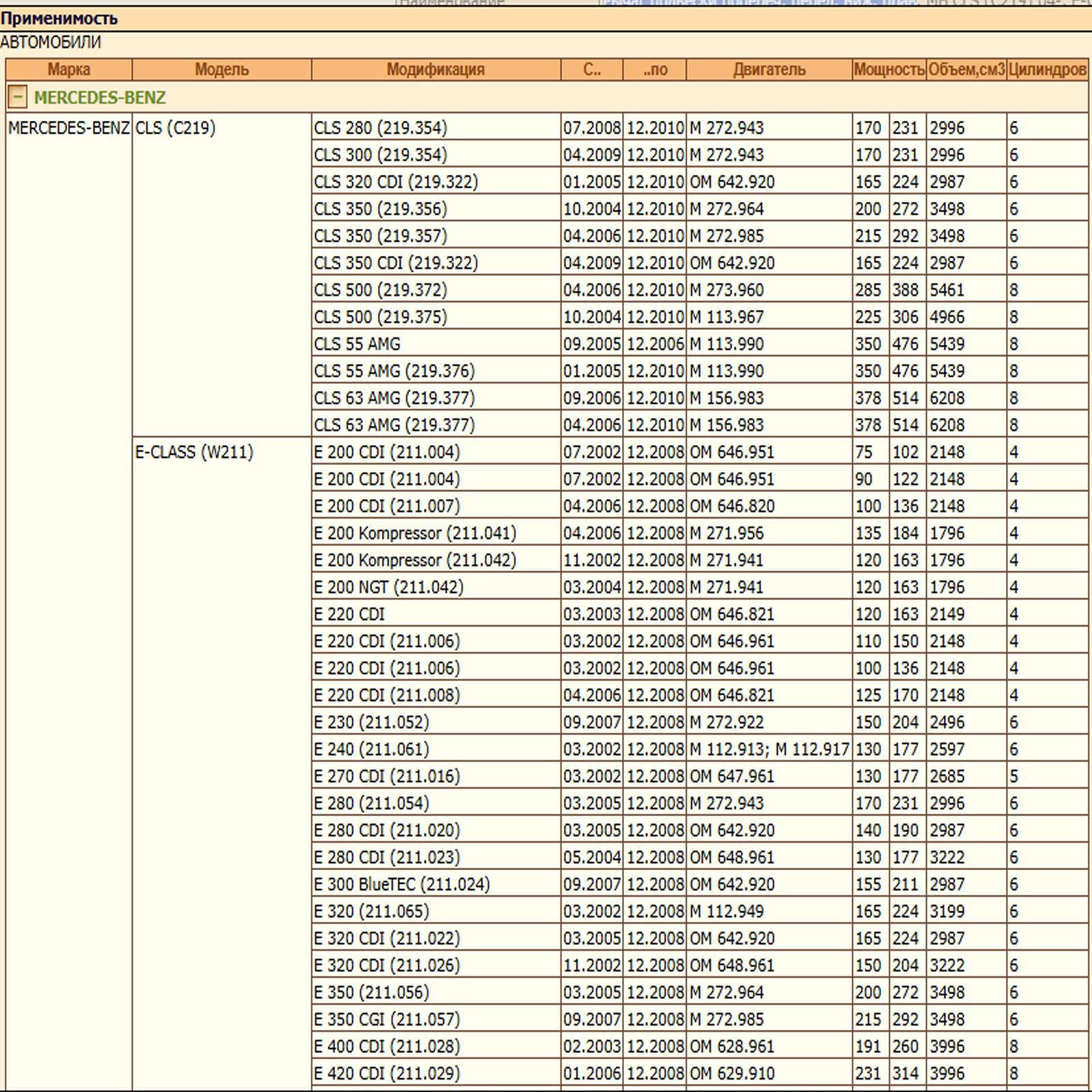Click the green MERCEDES-BENZ group title
Screen dimensions: 1092x1092
point(100,98)
